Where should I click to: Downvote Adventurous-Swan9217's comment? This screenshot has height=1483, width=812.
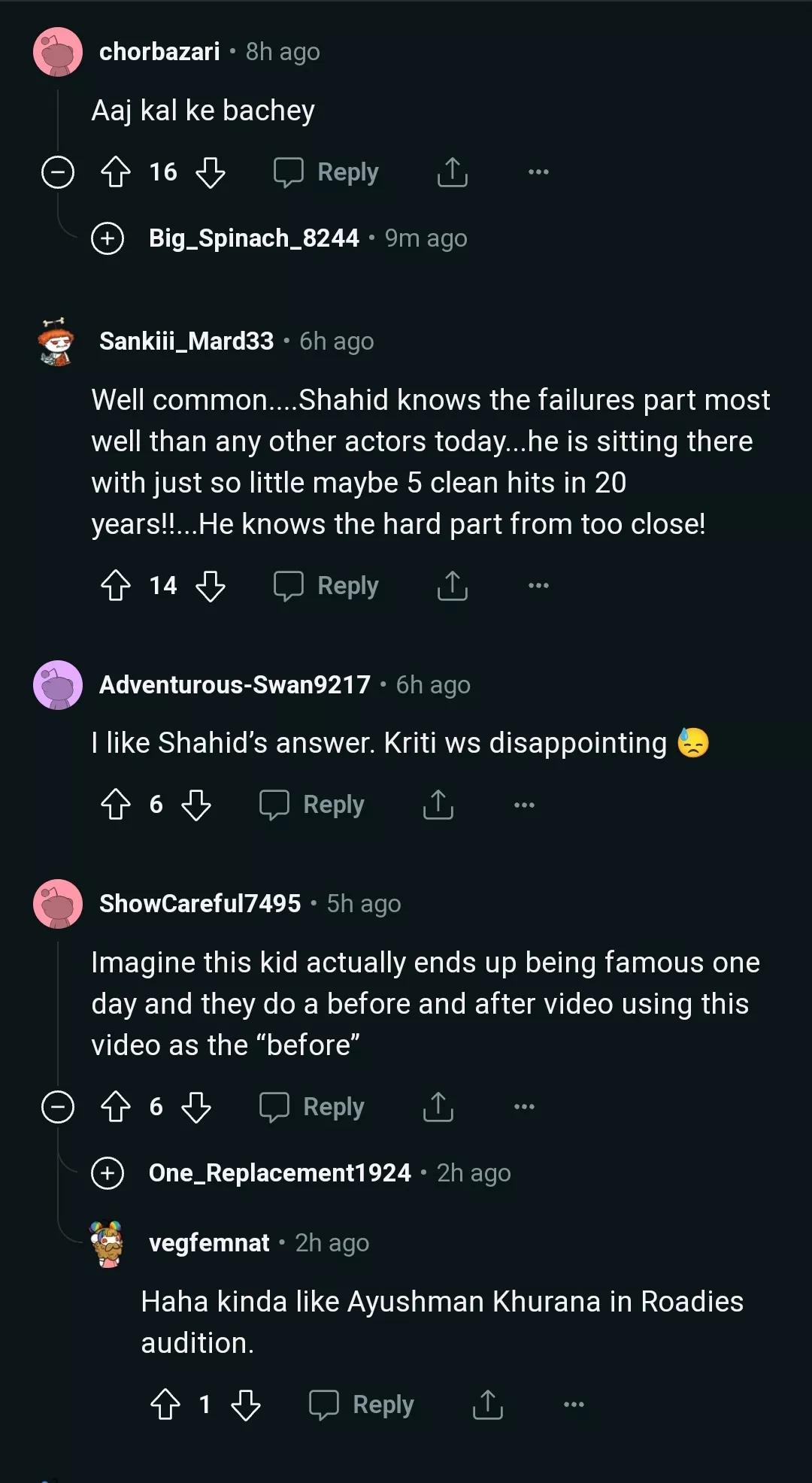tap(196, 805)
